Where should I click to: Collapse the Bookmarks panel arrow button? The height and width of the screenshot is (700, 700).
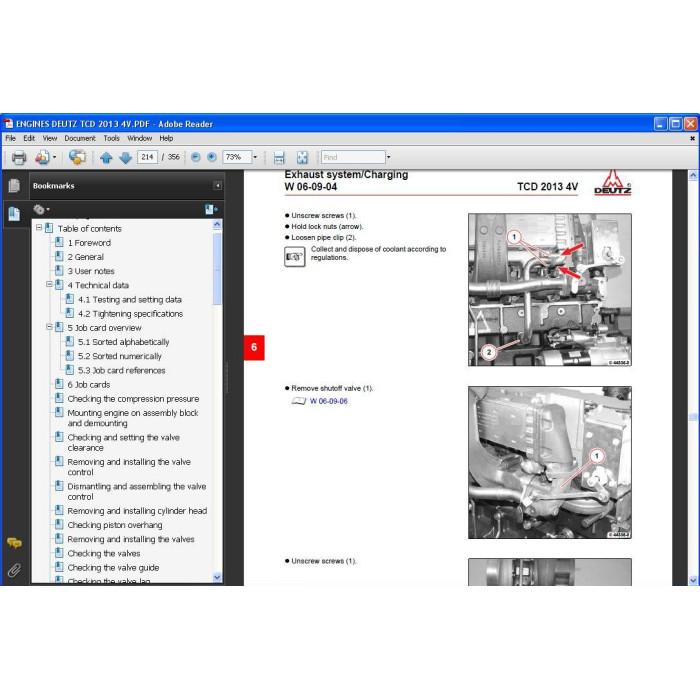217,186
